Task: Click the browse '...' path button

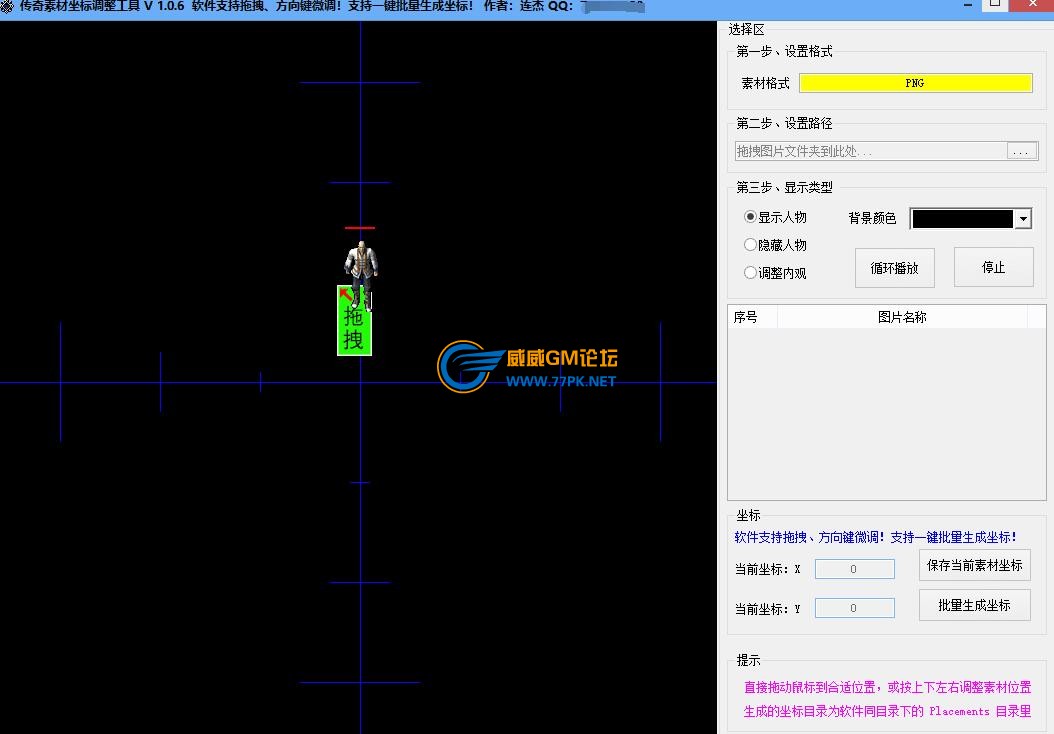Action: (1020, 151)
